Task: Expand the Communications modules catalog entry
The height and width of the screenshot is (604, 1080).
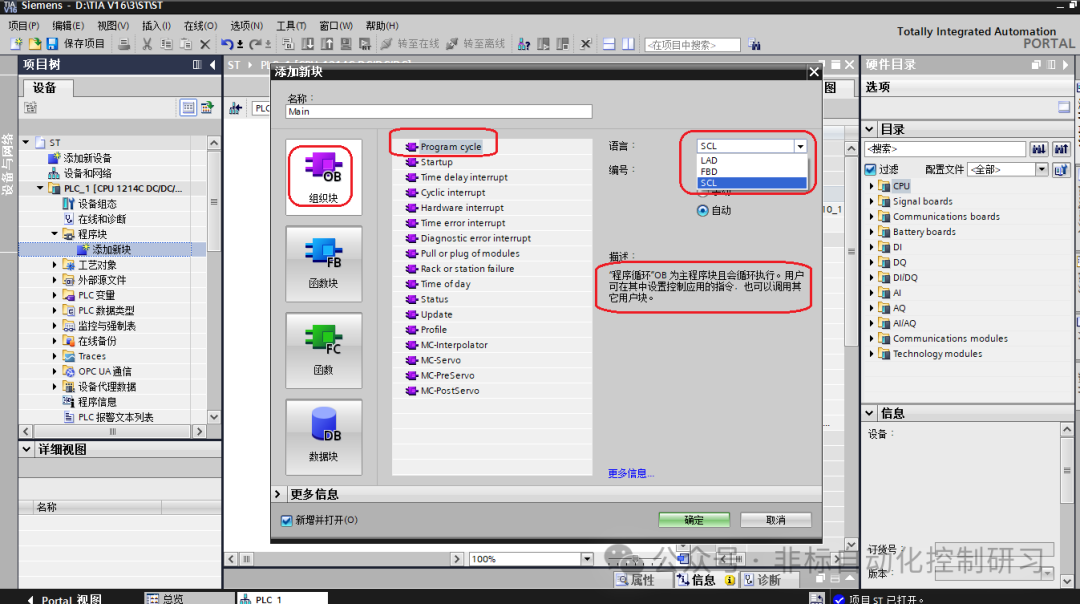Action: (870, 338)
